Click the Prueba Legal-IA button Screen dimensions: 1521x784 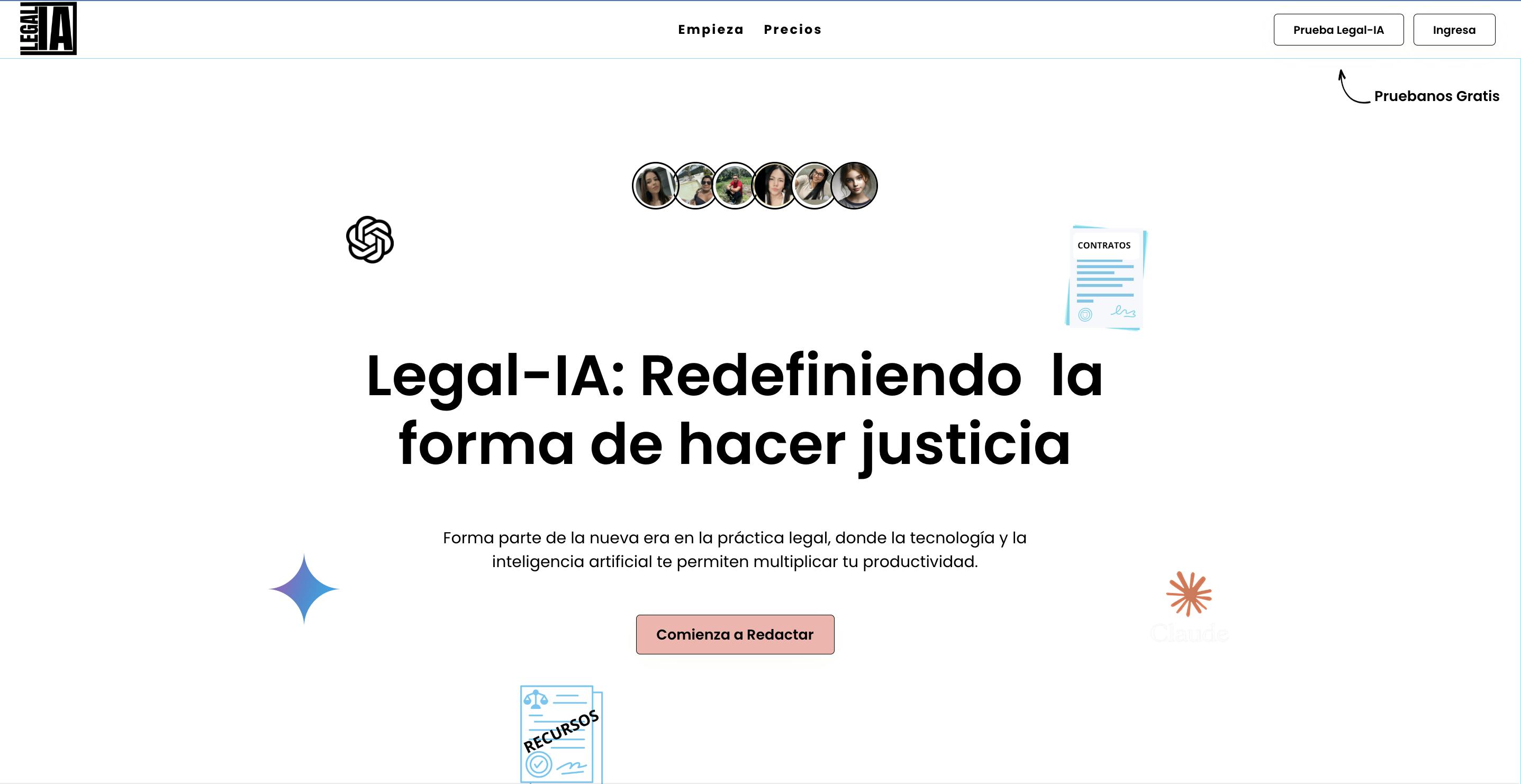coord(1338,29)
